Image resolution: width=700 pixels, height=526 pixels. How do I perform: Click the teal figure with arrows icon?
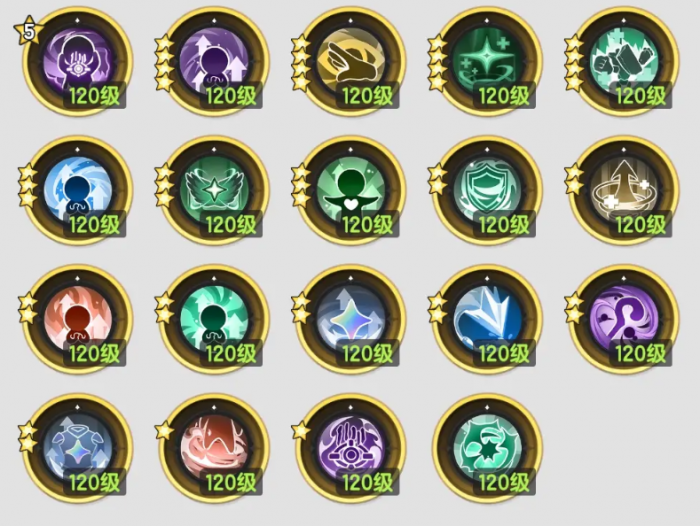tap(215, 319)
